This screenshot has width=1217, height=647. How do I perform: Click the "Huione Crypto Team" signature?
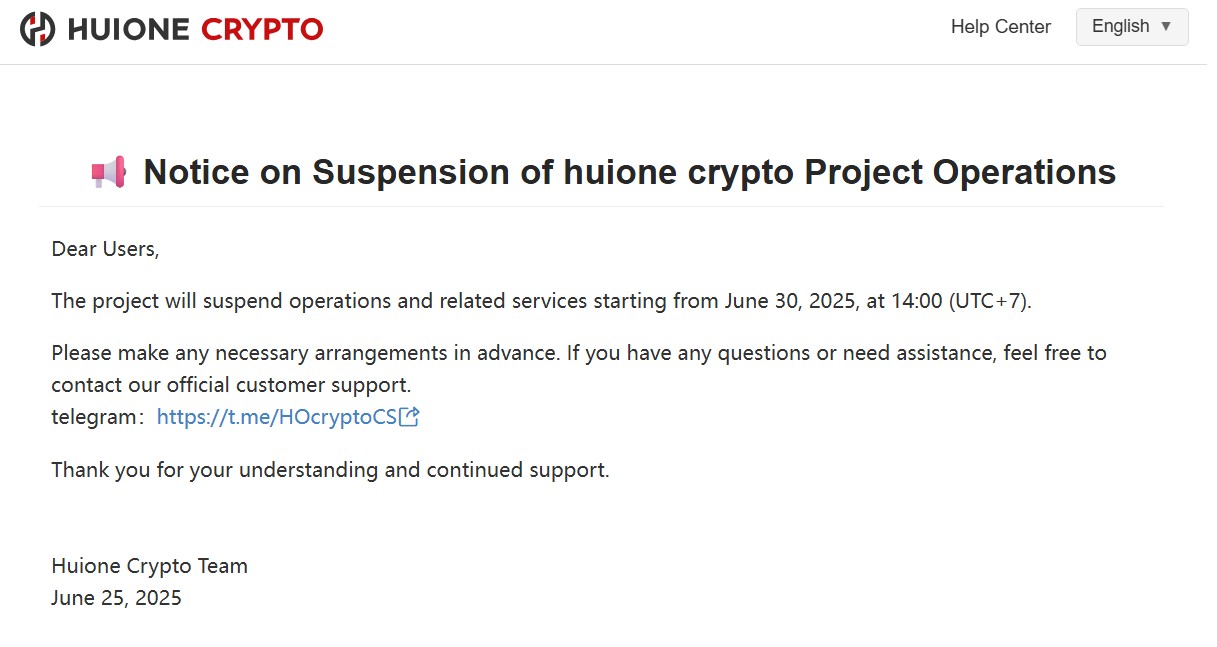[149, 566]
